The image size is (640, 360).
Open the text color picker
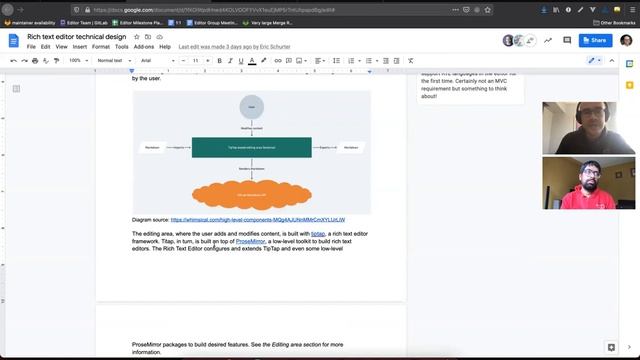click(252, 61)
